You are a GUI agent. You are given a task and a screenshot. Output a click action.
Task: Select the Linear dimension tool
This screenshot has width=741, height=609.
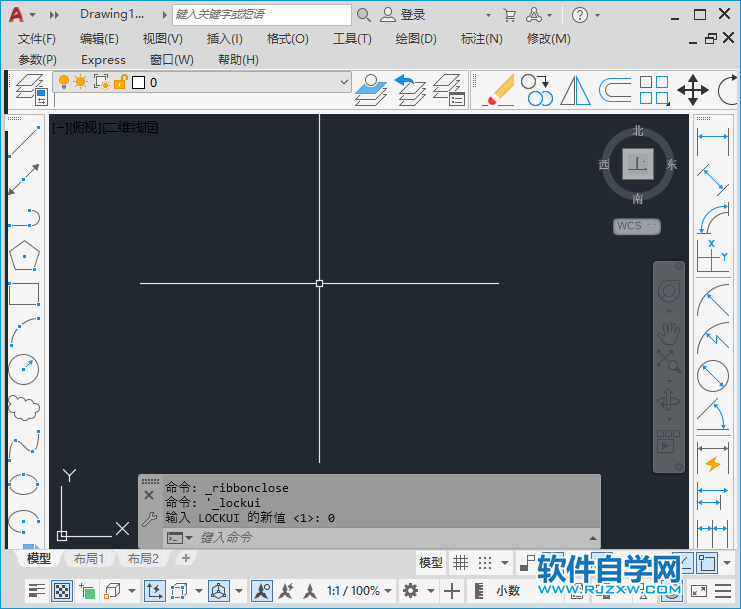713,142
